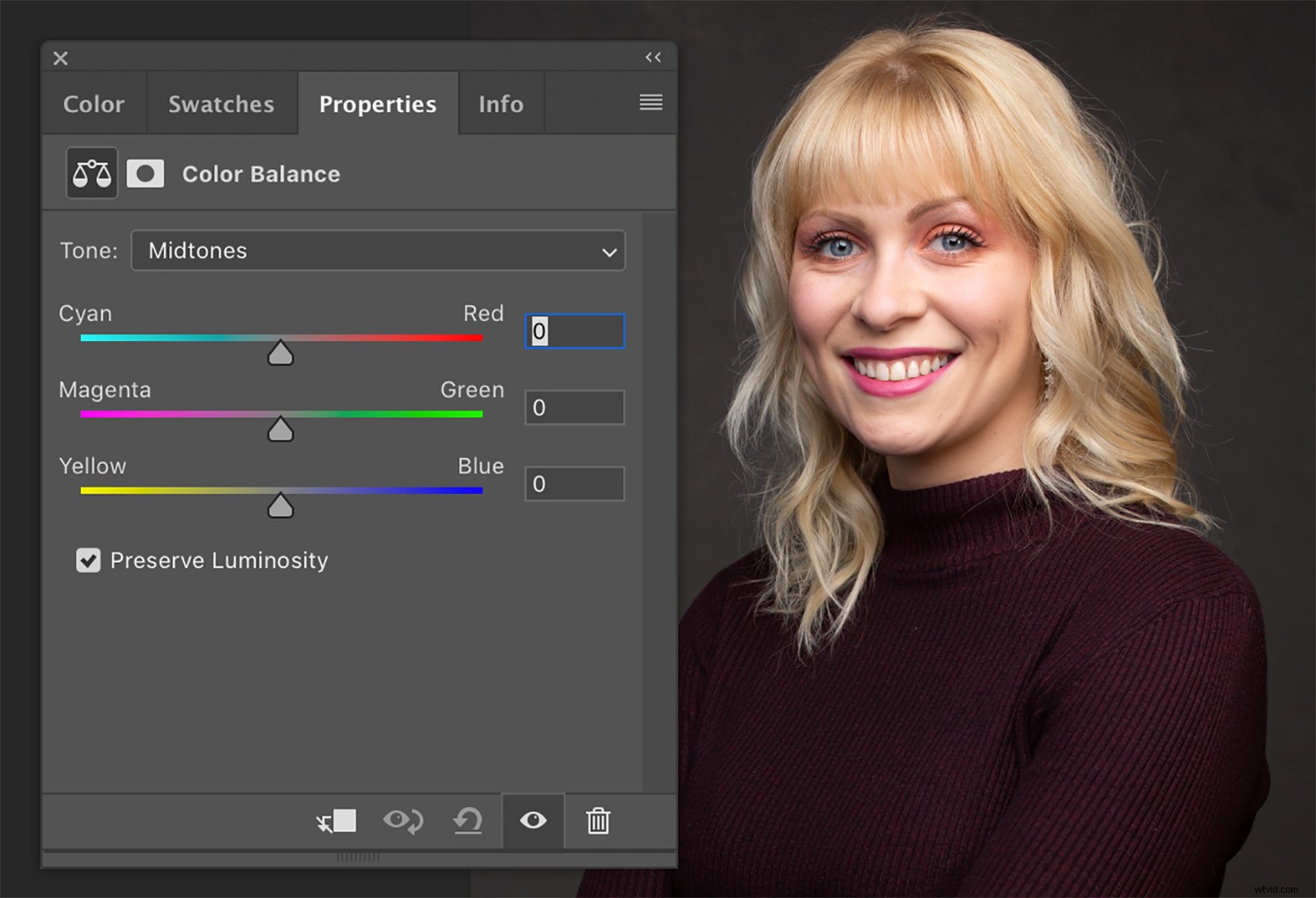The height and width of the screenshot is (898, 1316).
Task: View previous state with the eye-arrow icon
Action: (403, 822)
